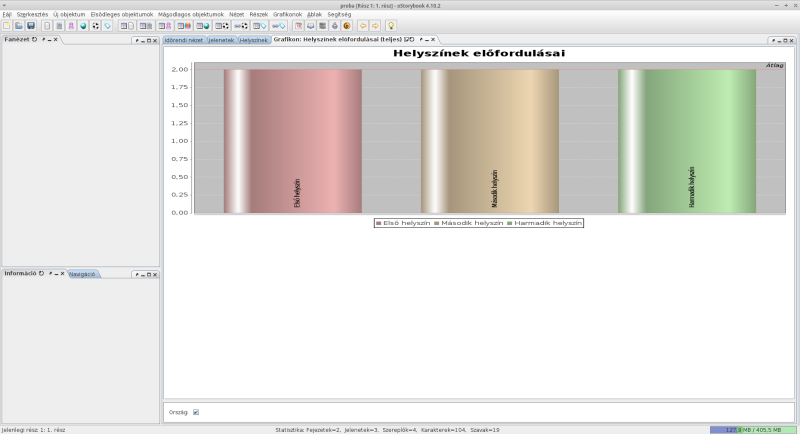This screenshot has height=434, width=800.
Task: Switch to the Időrendi nézet tab
Action: click(x=184, y=40)
